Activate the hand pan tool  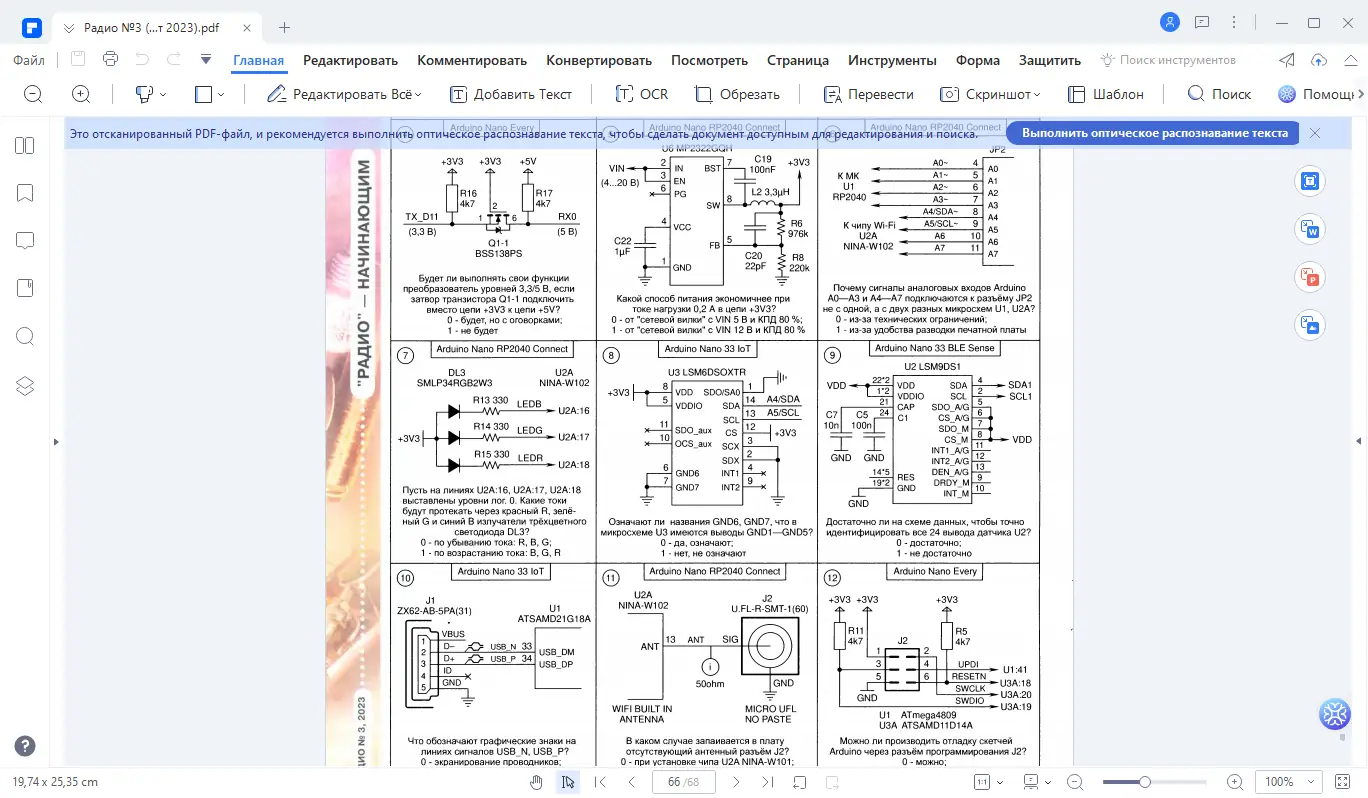coord(536,782)
